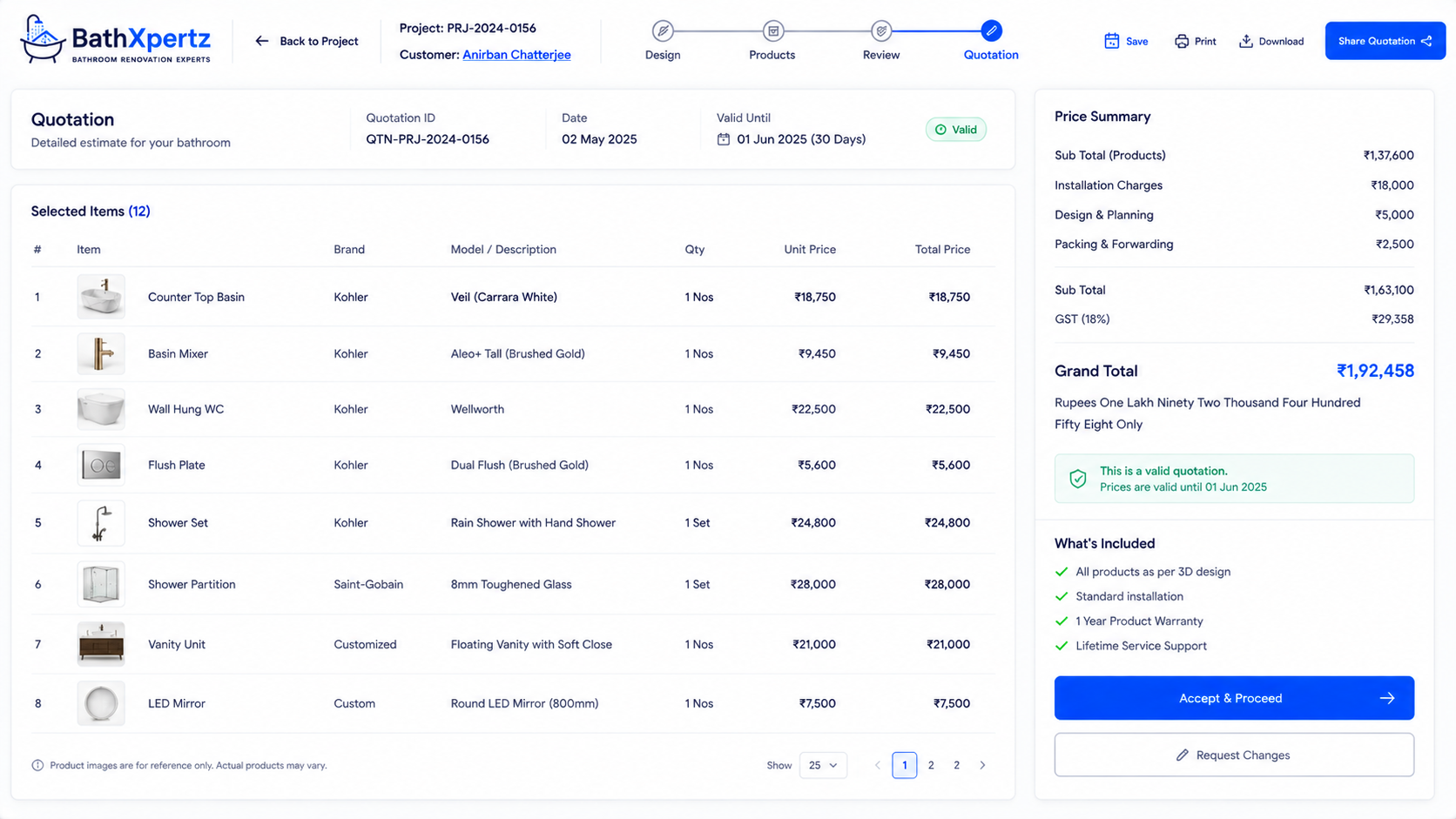Screen dimensions: 1456x819
Task: Click the Download tray icon
Action: pos(1246,41)
